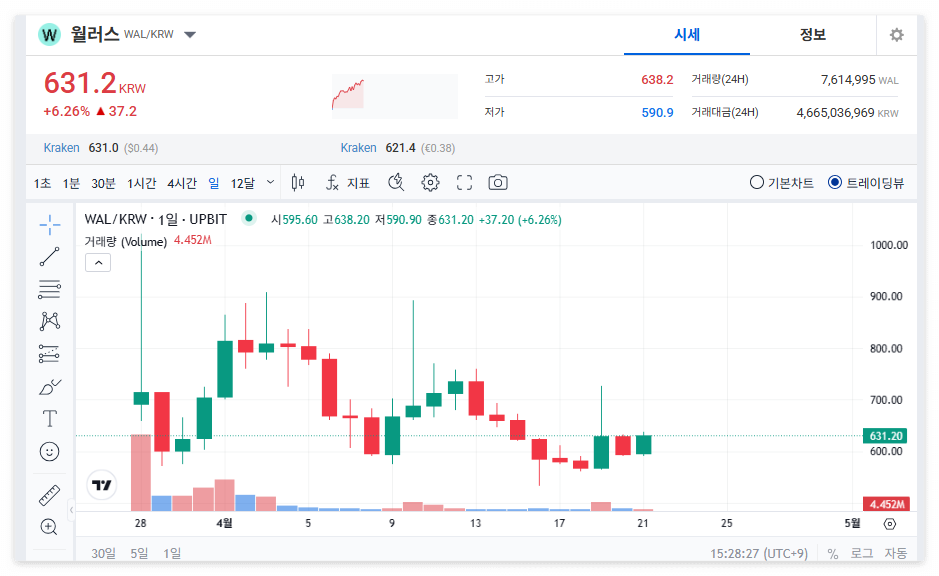Select the 1시간 interval
Screen dimensions: 939x576
[141, 183]
